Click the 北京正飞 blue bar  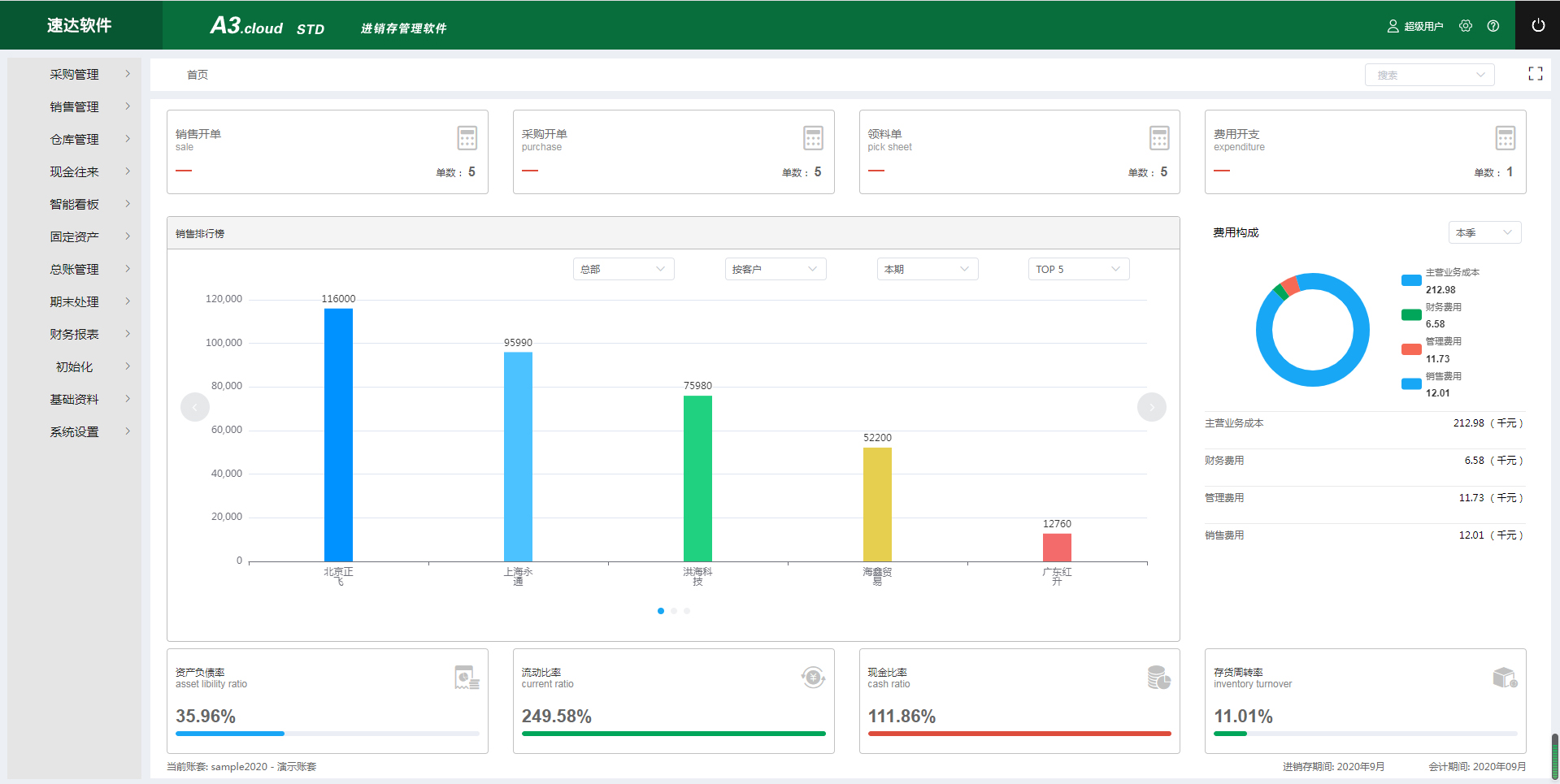pyautogui.click(x=338, y=435)
